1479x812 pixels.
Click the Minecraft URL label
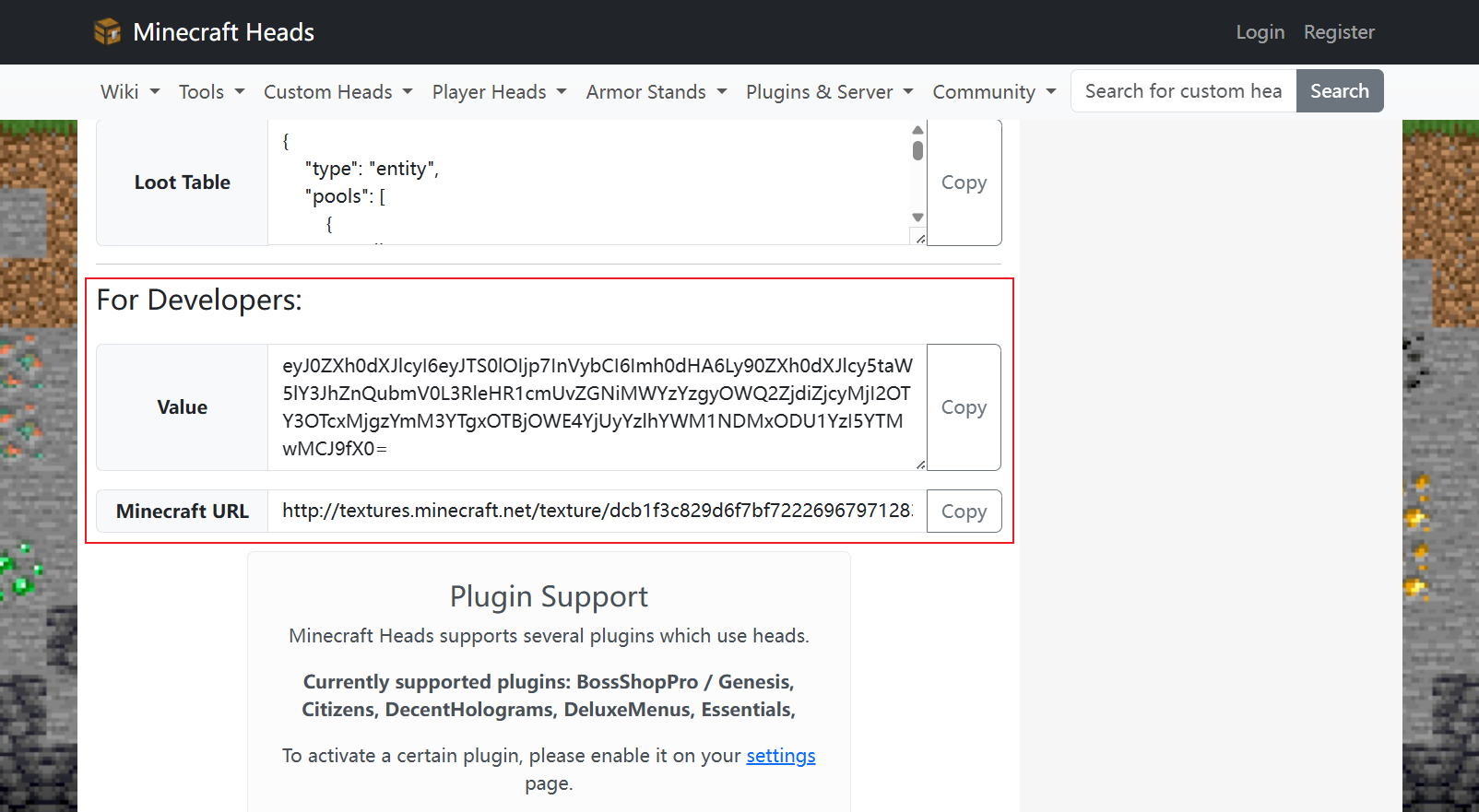pos(183,512)
